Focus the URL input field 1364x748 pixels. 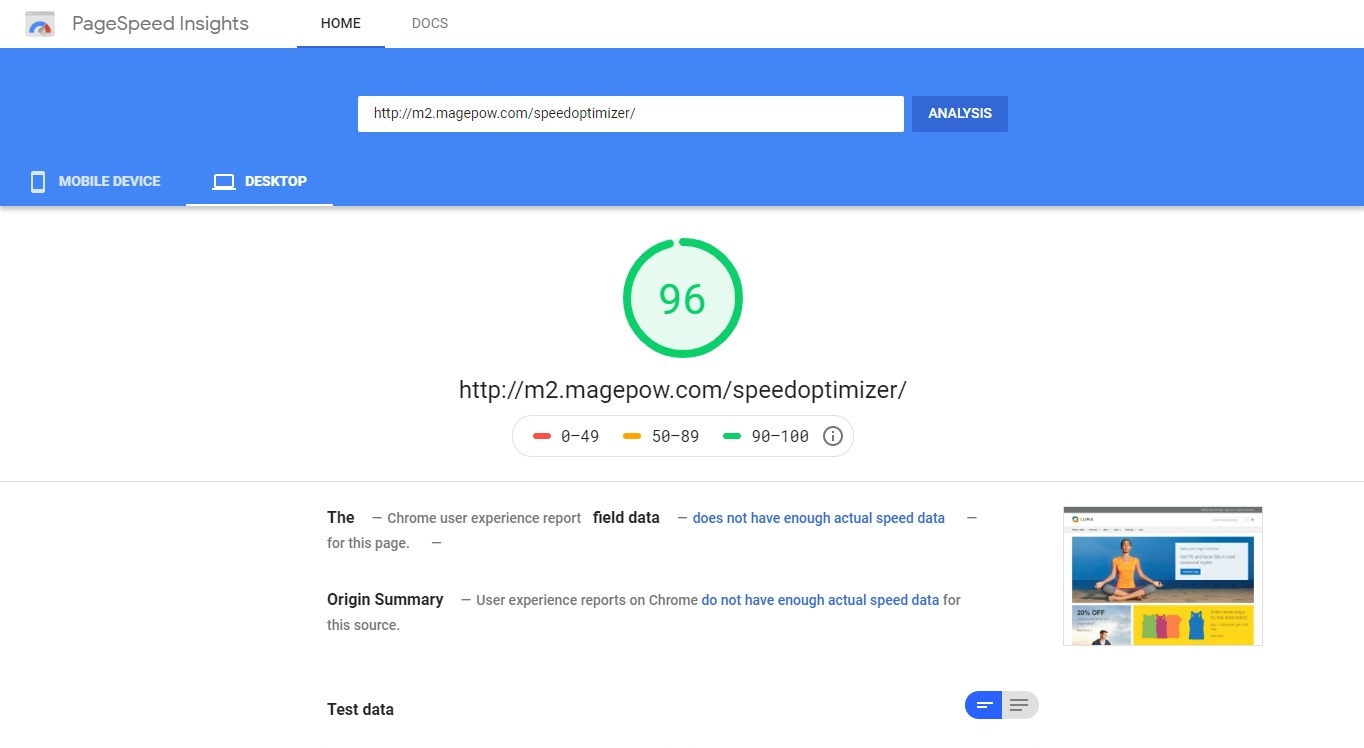tap(631, 114)
